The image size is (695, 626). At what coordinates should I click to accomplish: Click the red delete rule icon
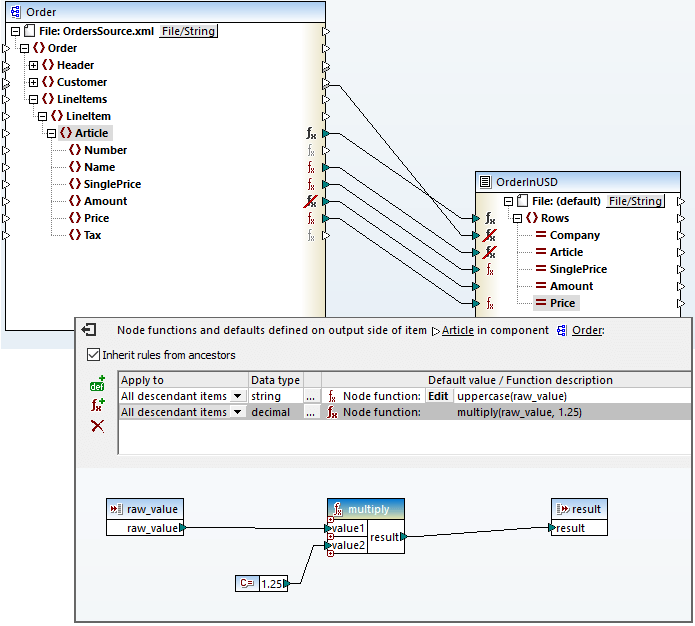tap(97, 426)
